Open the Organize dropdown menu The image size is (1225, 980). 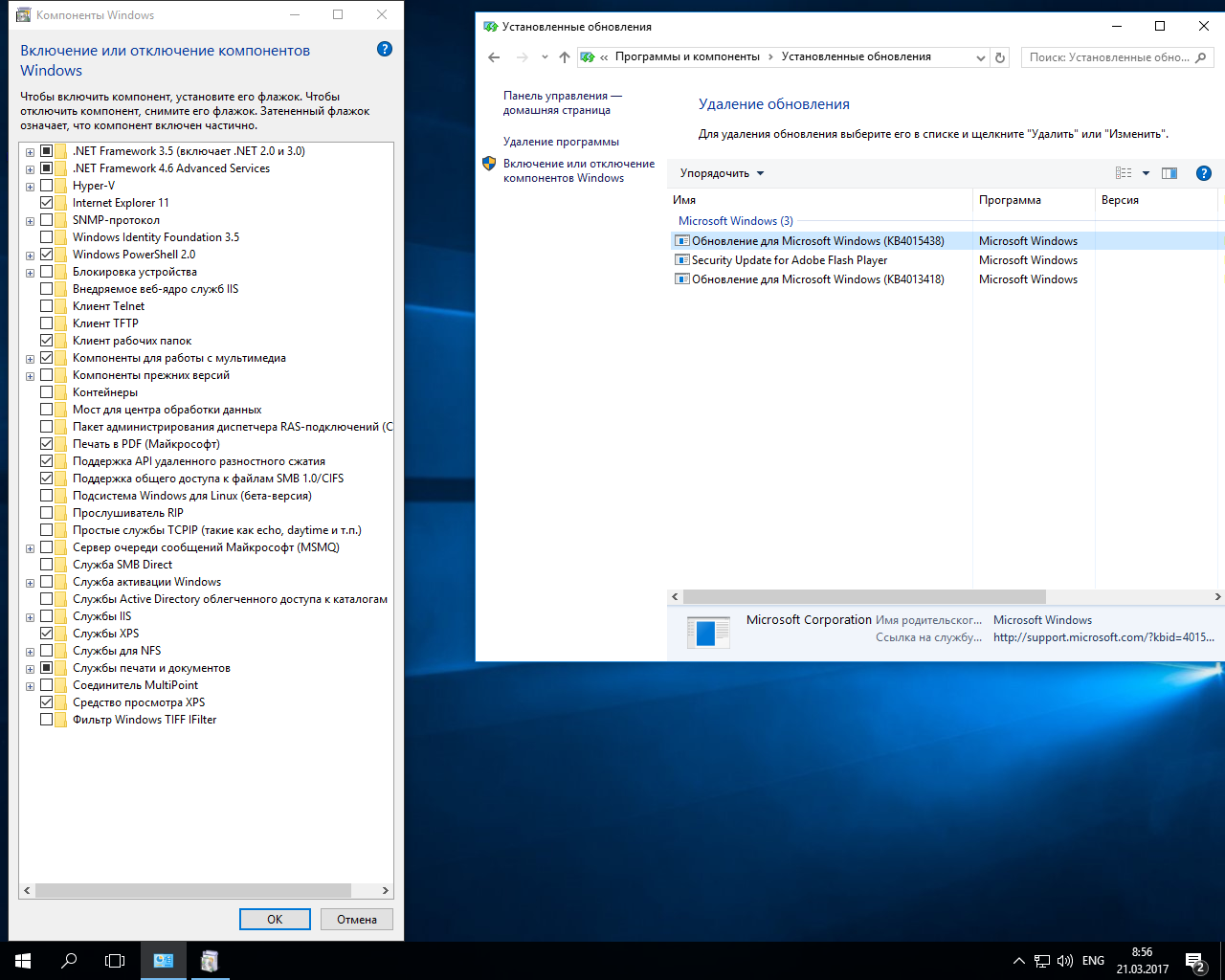[722, 173]
